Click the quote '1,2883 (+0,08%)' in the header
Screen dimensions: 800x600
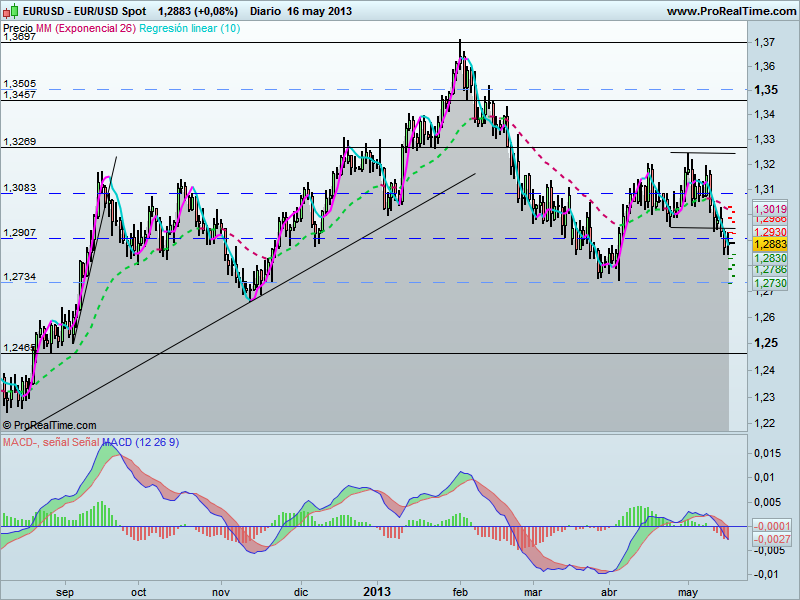pos(197,11)
